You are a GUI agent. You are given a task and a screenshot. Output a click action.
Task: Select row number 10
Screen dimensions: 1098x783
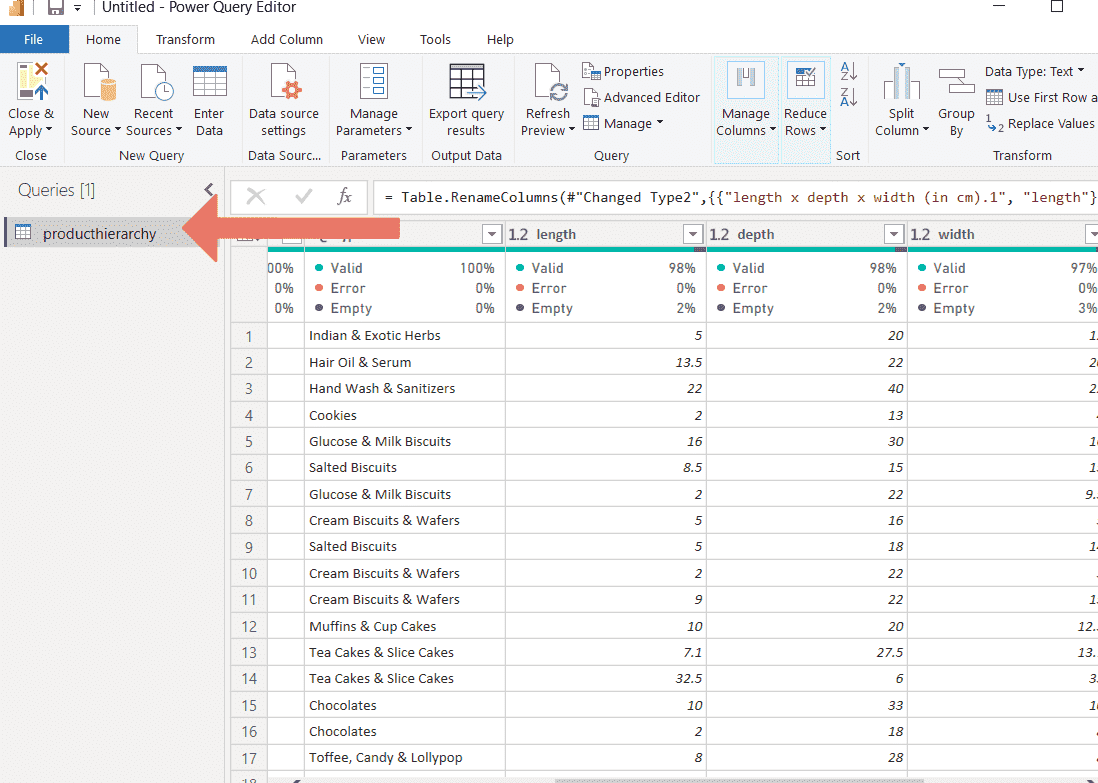[x=249, y=574]
